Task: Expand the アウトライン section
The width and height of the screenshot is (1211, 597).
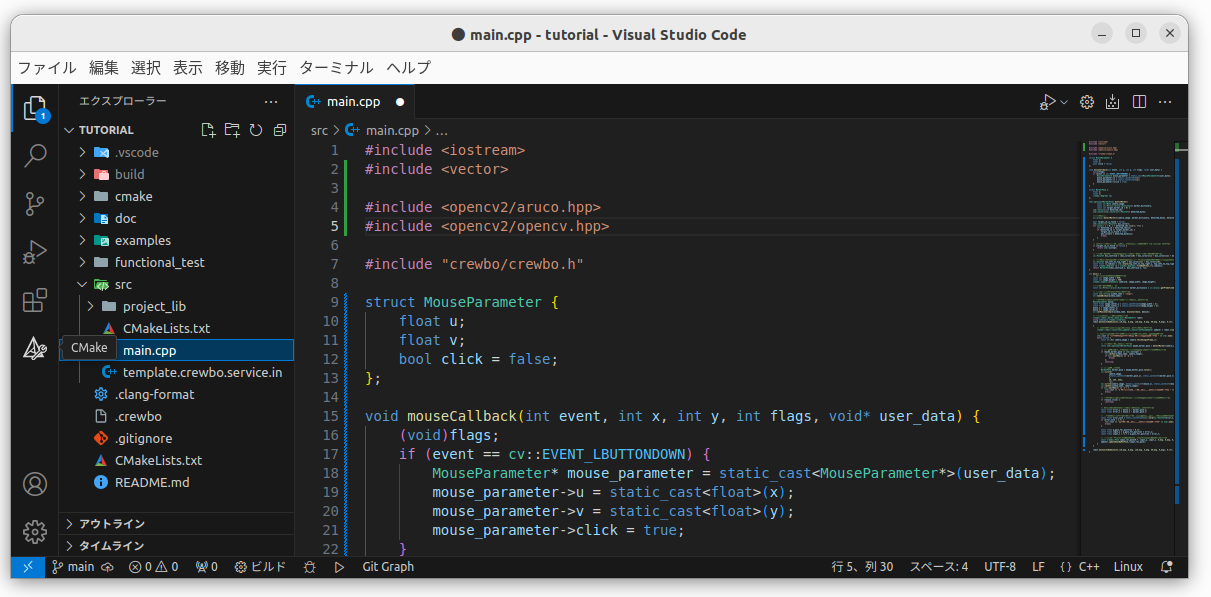Action: pos(176,524)
